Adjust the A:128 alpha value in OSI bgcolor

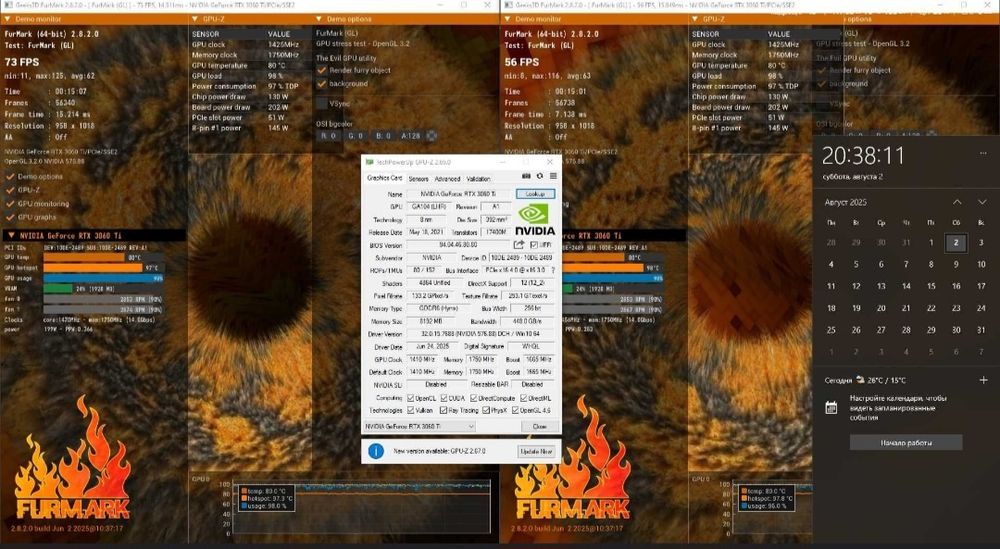click(x=411, y=136)
